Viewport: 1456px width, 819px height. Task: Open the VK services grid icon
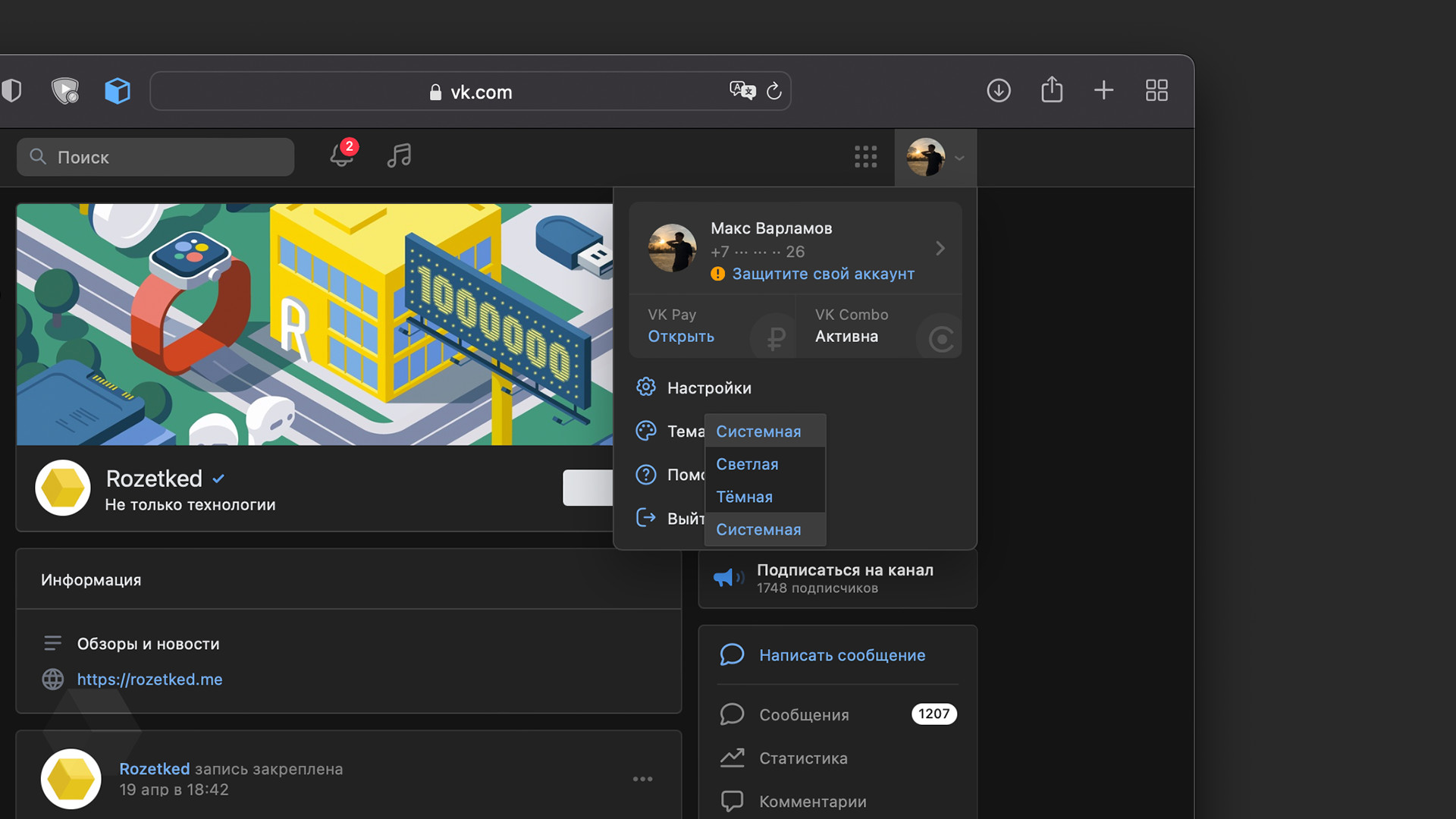click(x=865, y=157)
